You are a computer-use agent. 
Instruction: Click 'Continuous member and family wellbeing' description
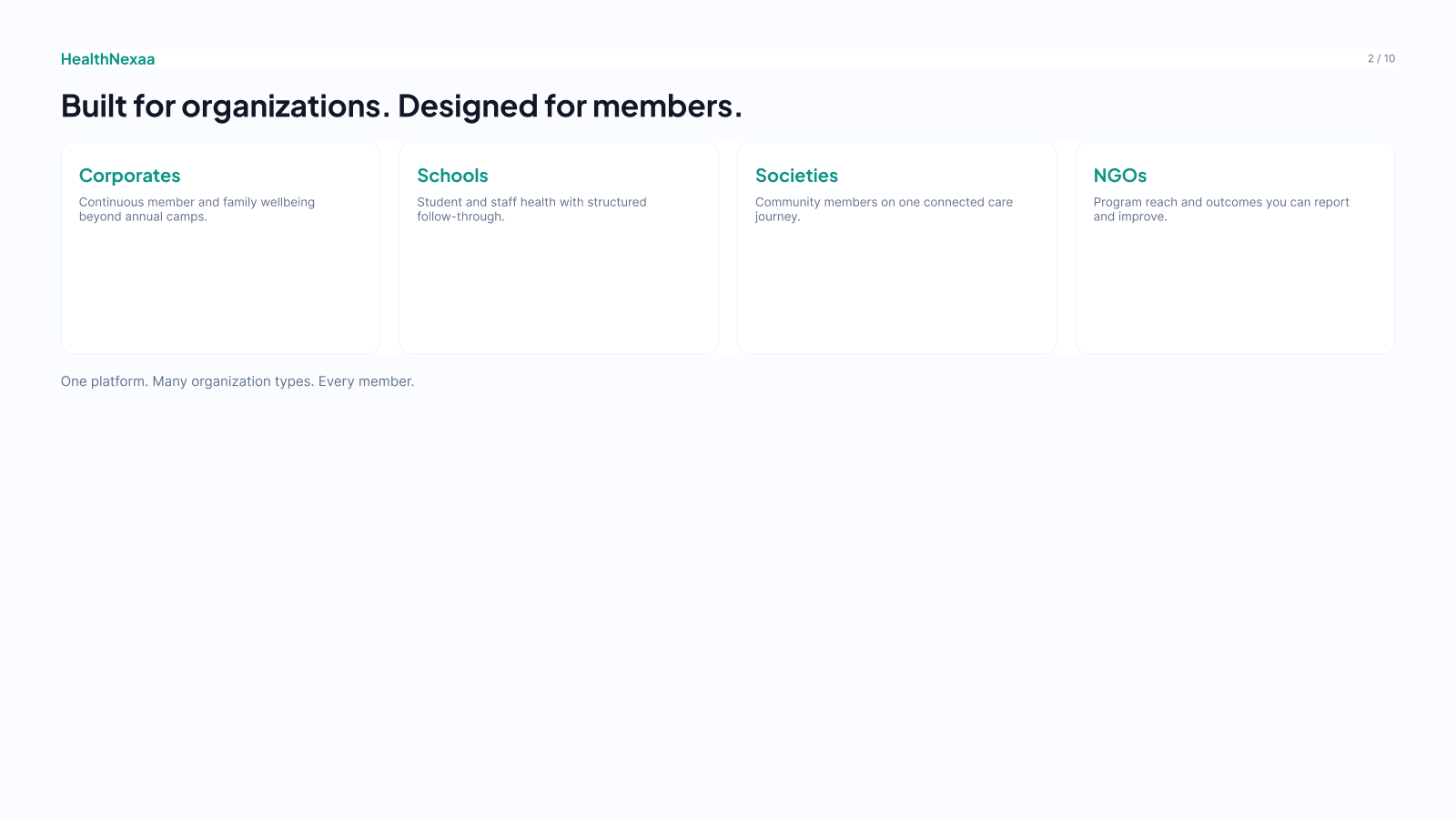[x=197, y=209]
